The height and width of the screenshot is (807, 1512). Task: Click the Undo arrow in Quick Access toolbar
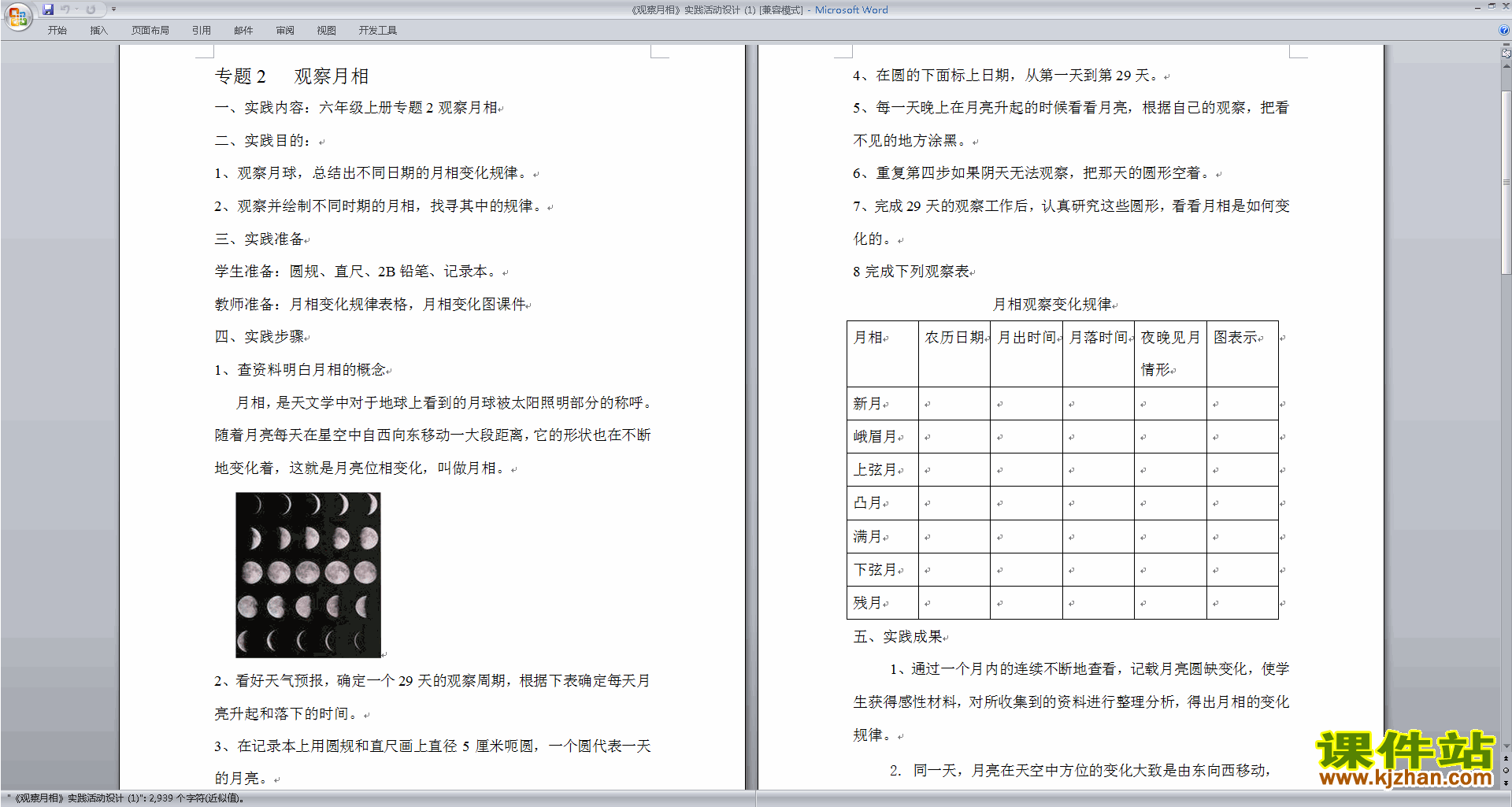65,9
